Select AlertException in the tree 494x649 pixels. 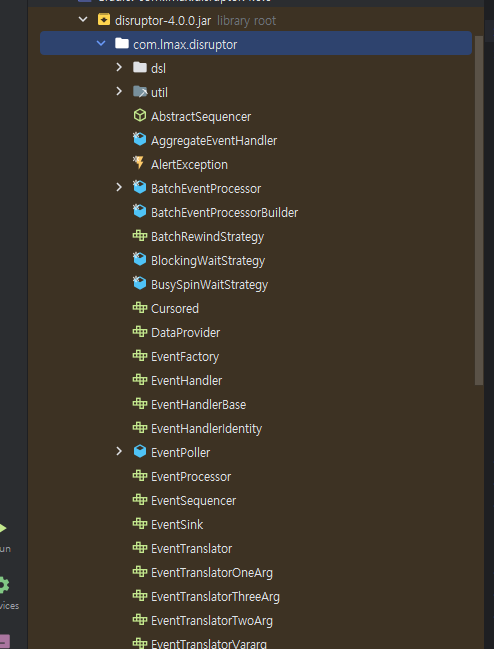click(x=189, y=165)
